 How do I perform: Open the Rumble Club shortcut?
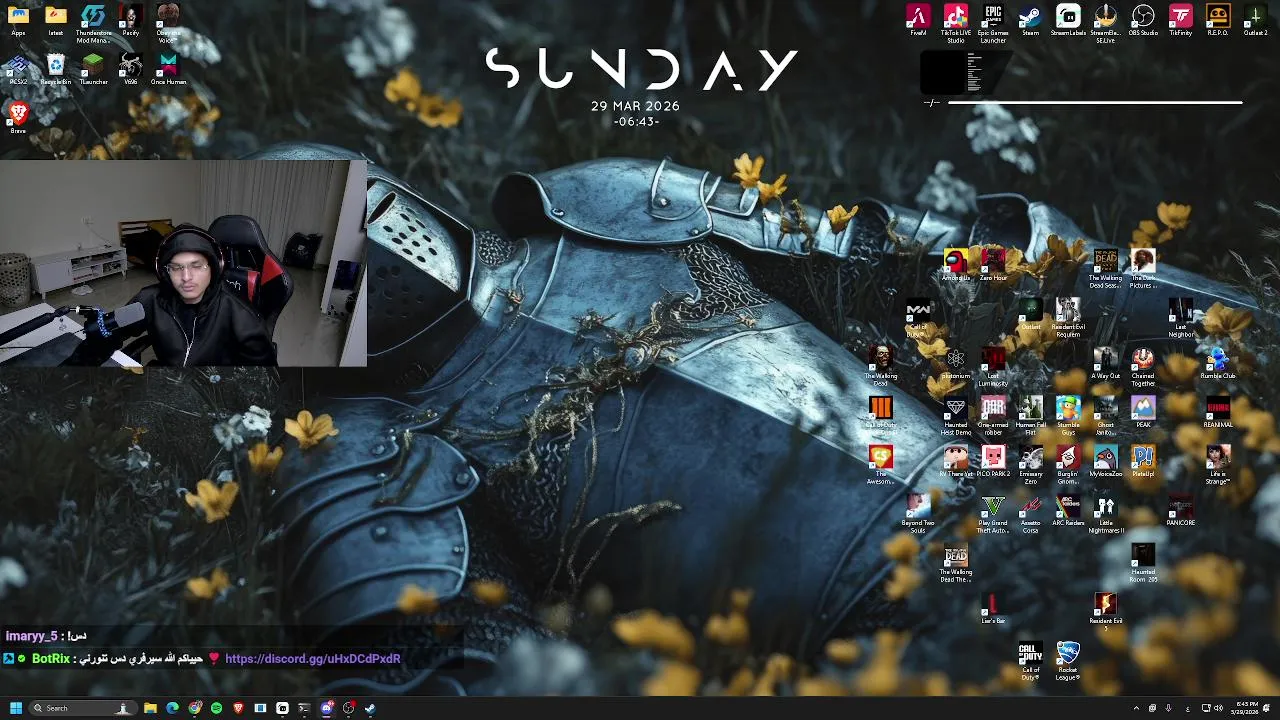[x=1218, y=363]
